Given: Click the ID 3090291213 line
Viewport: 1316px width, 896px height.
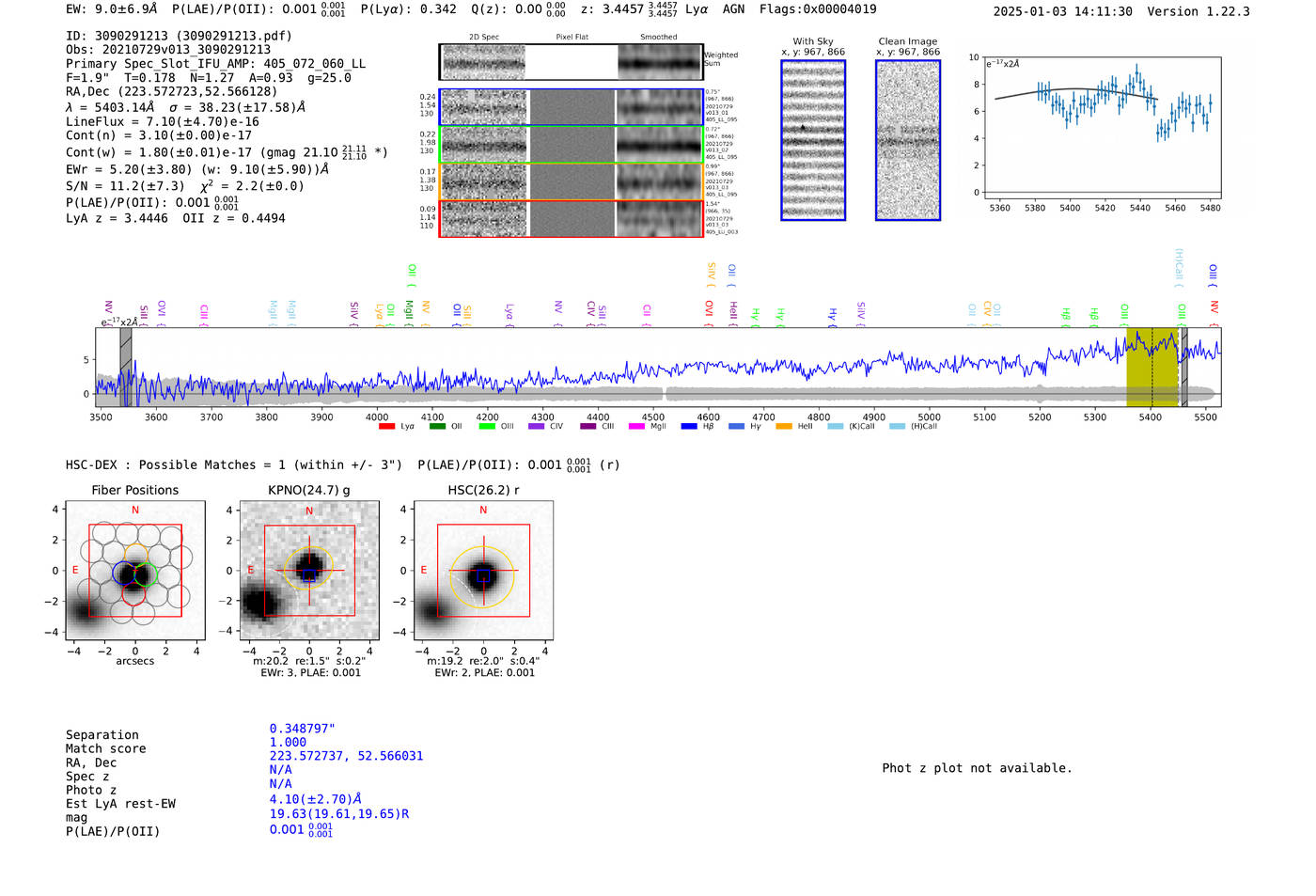Looking at the screenshot, I should tap(179, 36).
